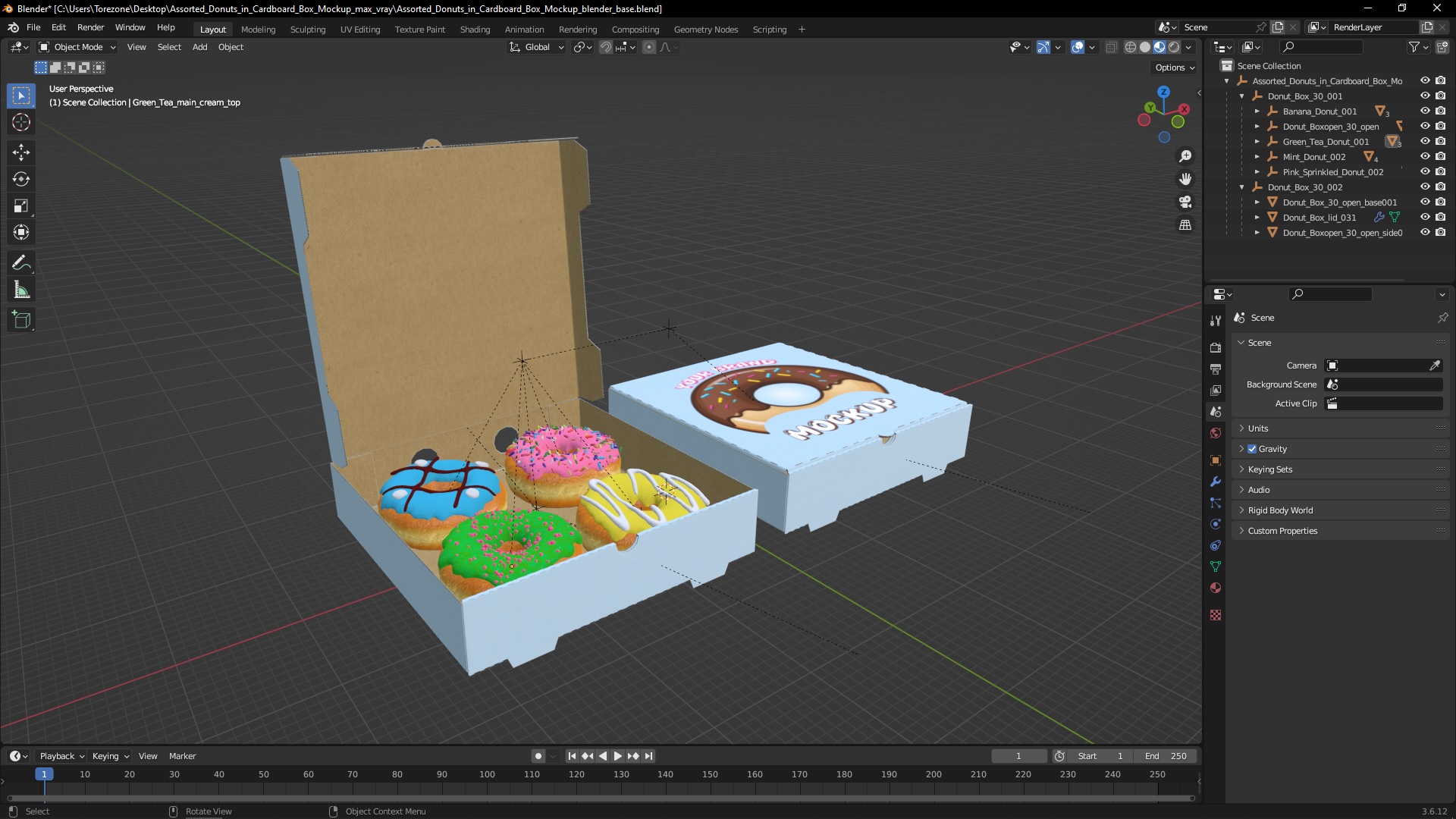Open the Render menu
This screenshot has height=819, width=1456.
tap(90, 27)
